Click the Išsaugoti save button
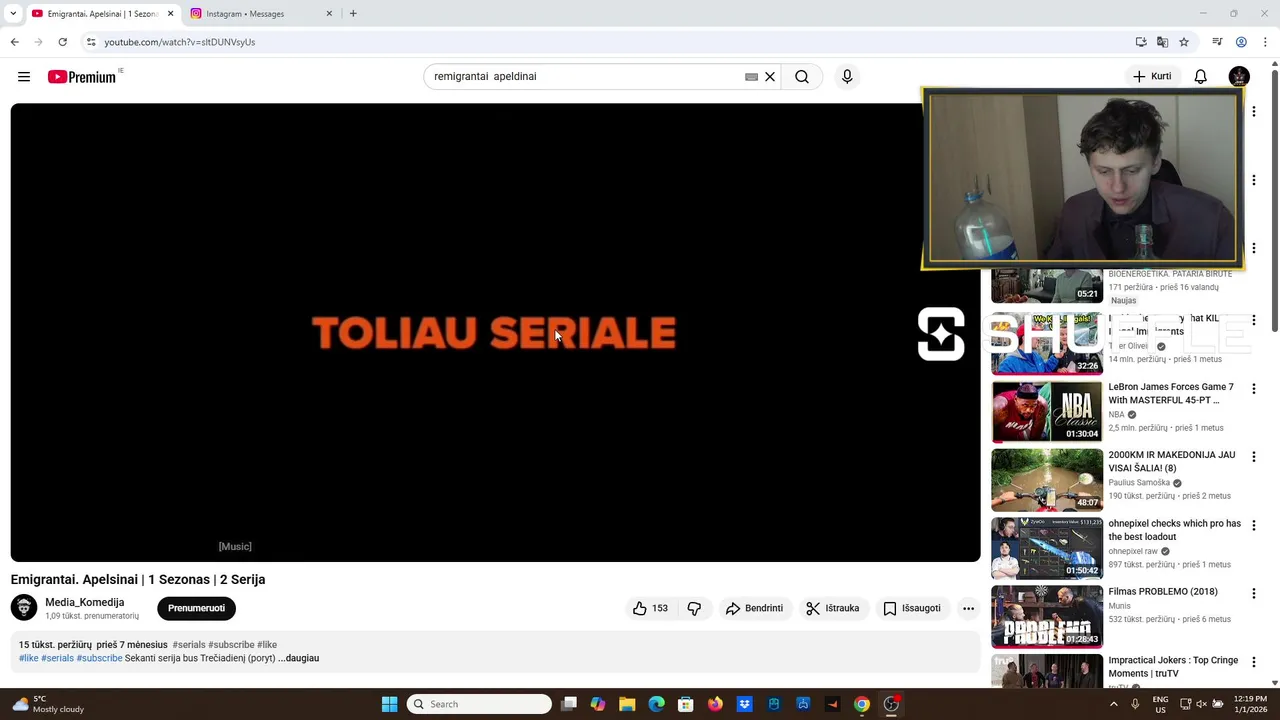 [912, 608]
